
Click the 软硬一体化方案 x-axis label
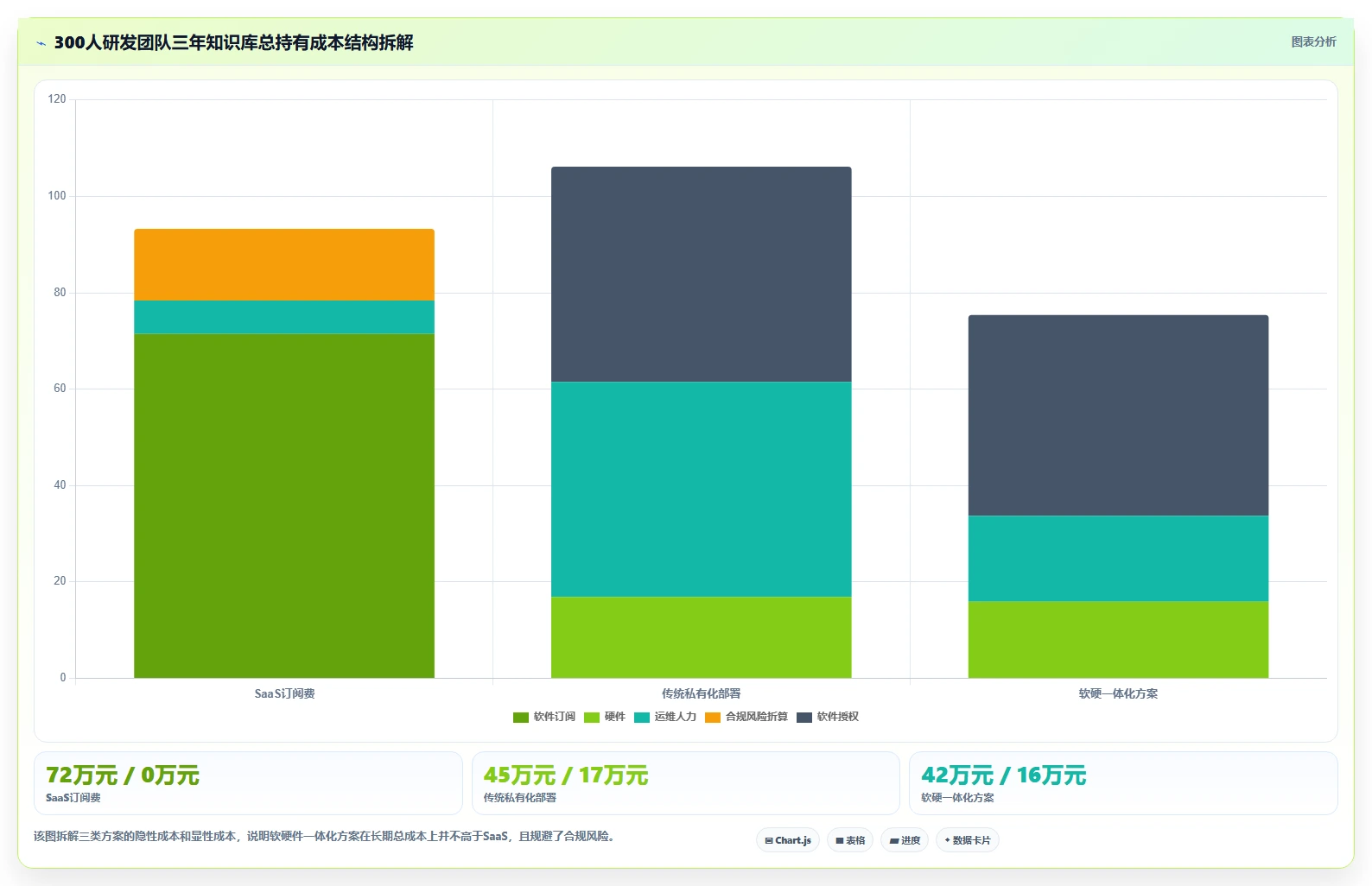coord(1119,694)
